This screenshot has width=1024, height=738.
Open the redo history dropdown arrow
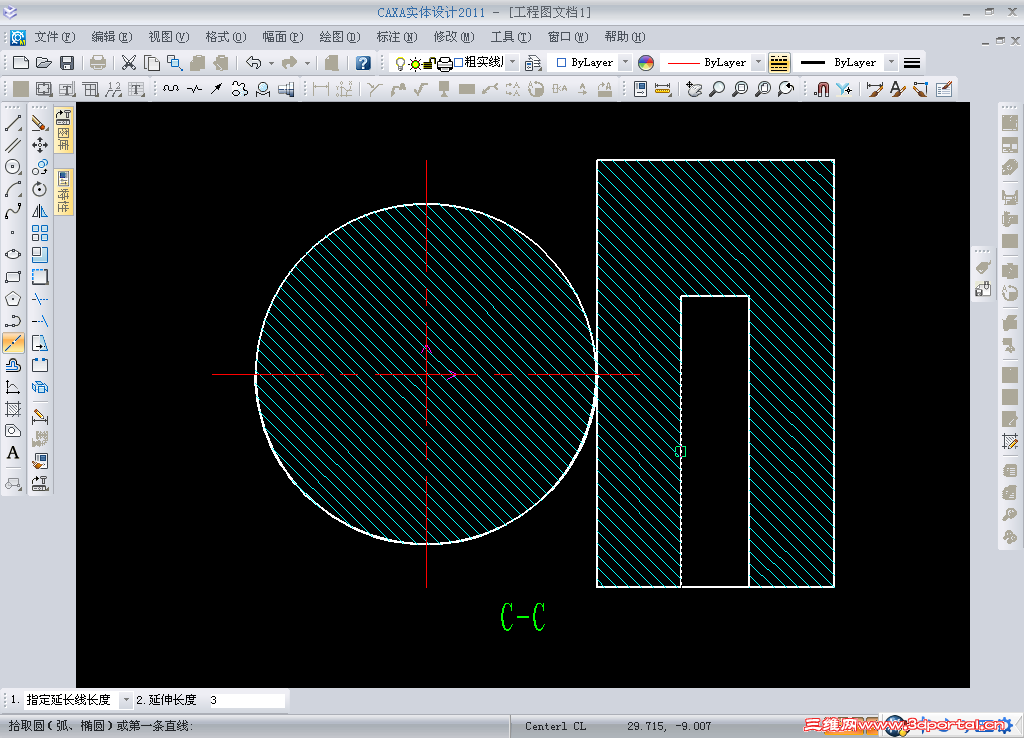pyautogui.click(x=308, y=63)
